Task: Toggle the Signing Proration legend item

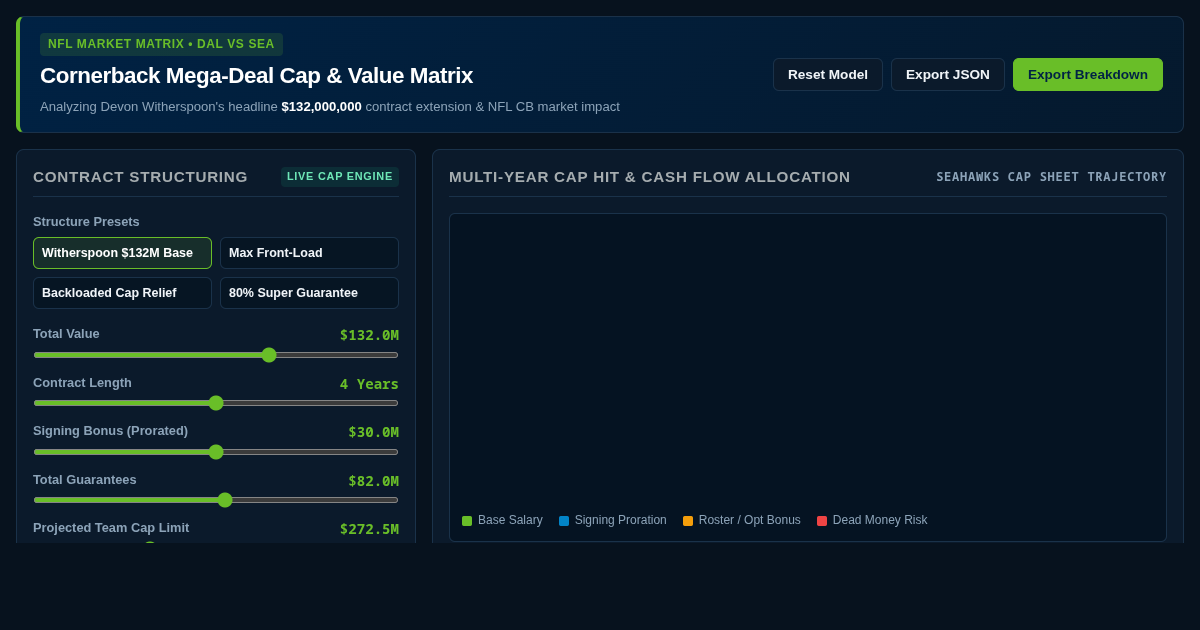Action: point(613,520)
